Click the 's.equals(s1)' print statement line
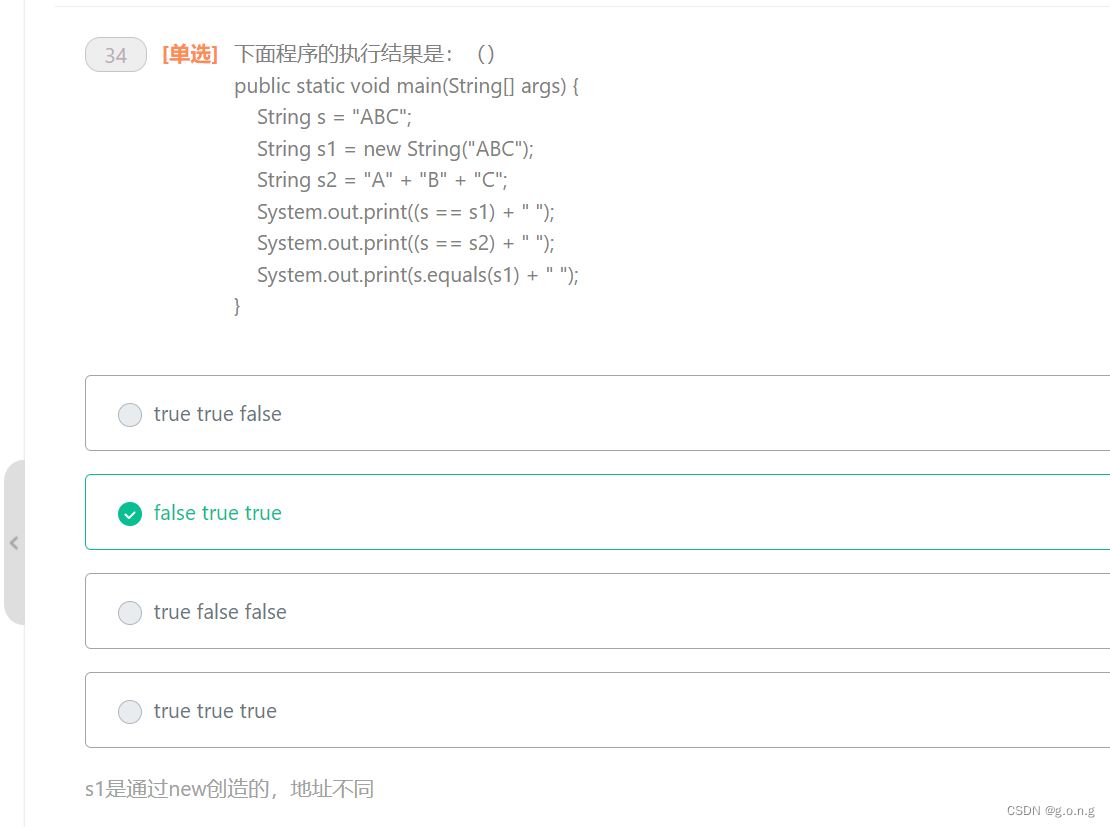Image resolution: width=1110 pixels, height=827 pixels. coord(417,275)
